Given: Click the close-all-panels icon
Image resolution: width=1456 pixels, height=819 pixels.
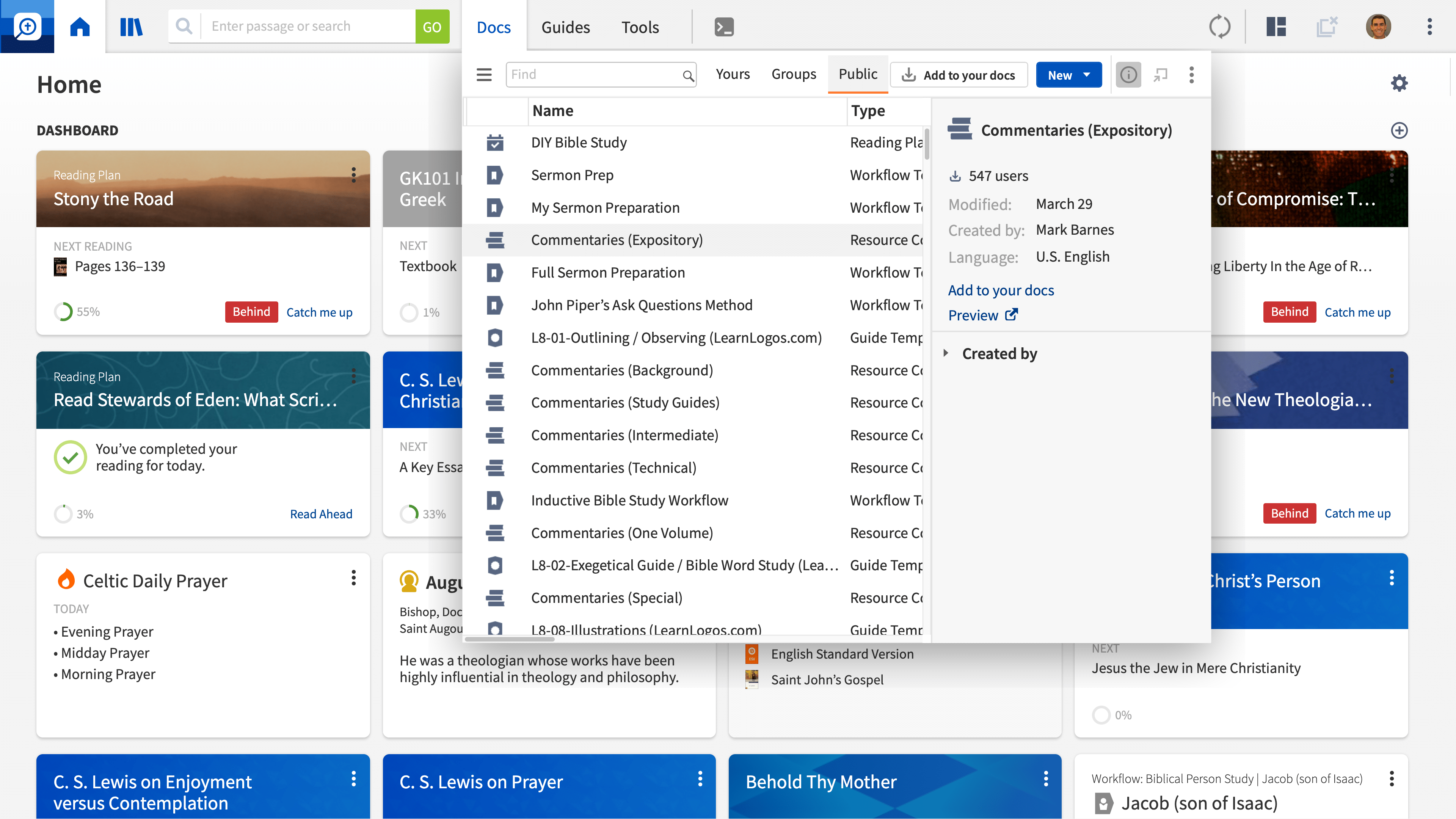Looking at the screenshot, I should (1327, 27).
